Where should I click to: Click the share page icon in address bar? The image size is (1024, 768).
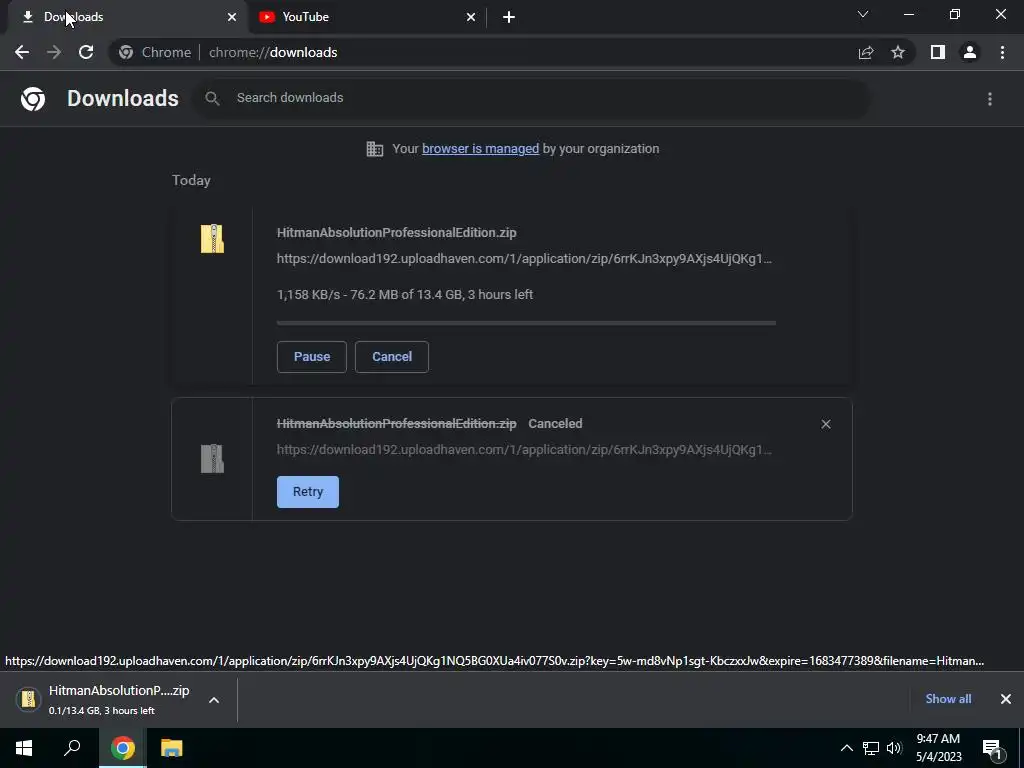[x=866, y=52]
